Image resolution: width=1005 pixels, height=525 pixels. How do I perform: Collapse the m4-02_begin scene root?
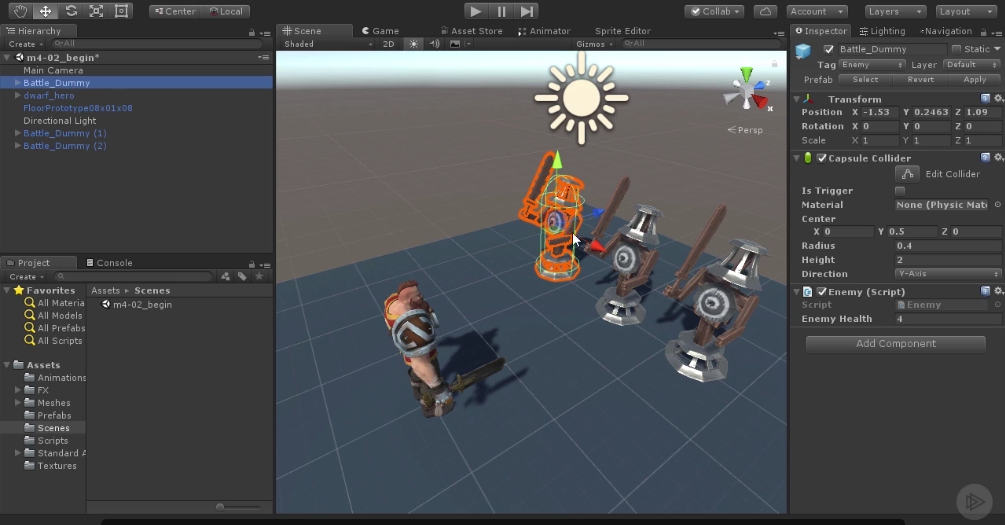pos(7,58)
